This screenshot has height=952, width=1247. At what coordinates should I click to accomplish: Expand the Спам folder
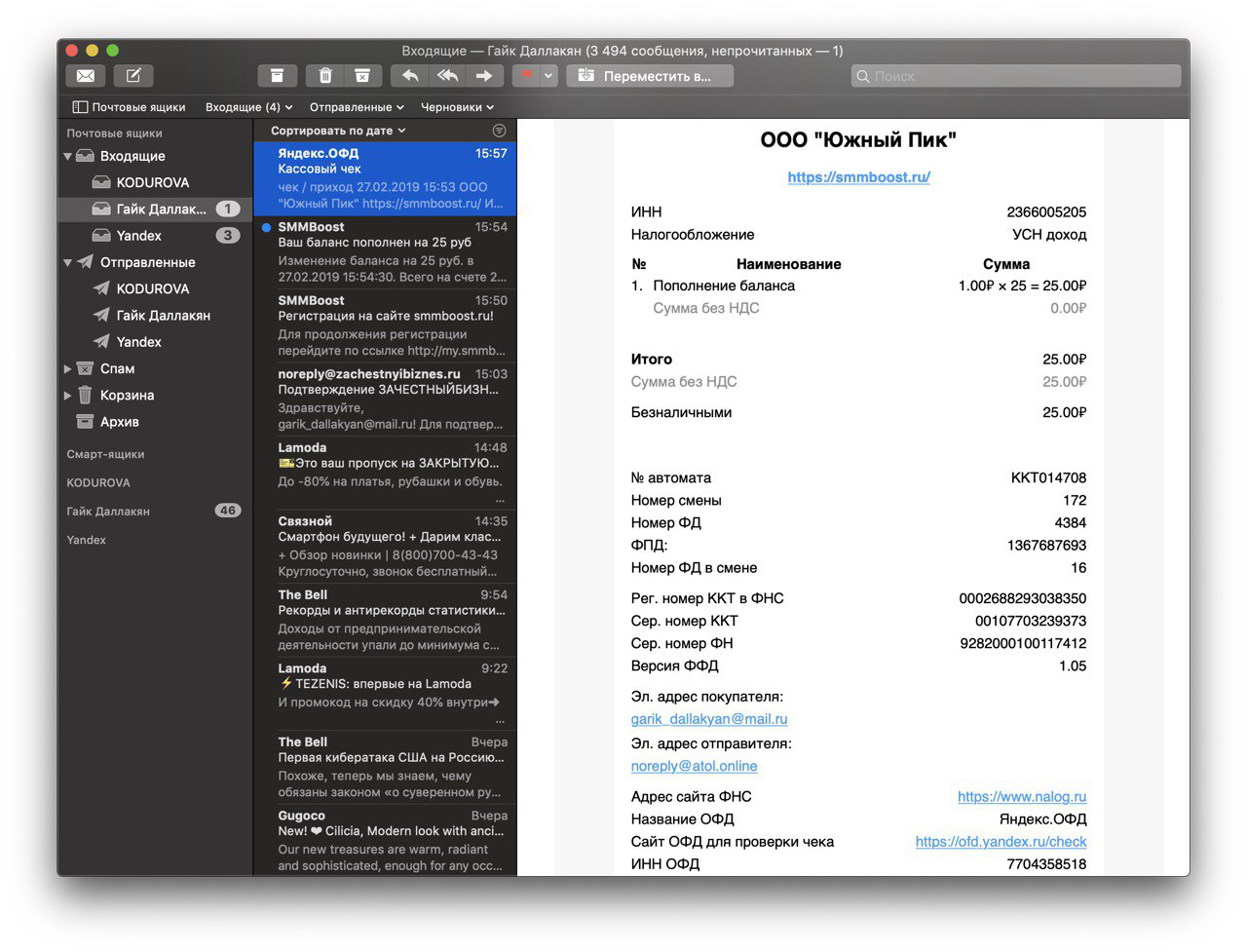click(68, 368)
